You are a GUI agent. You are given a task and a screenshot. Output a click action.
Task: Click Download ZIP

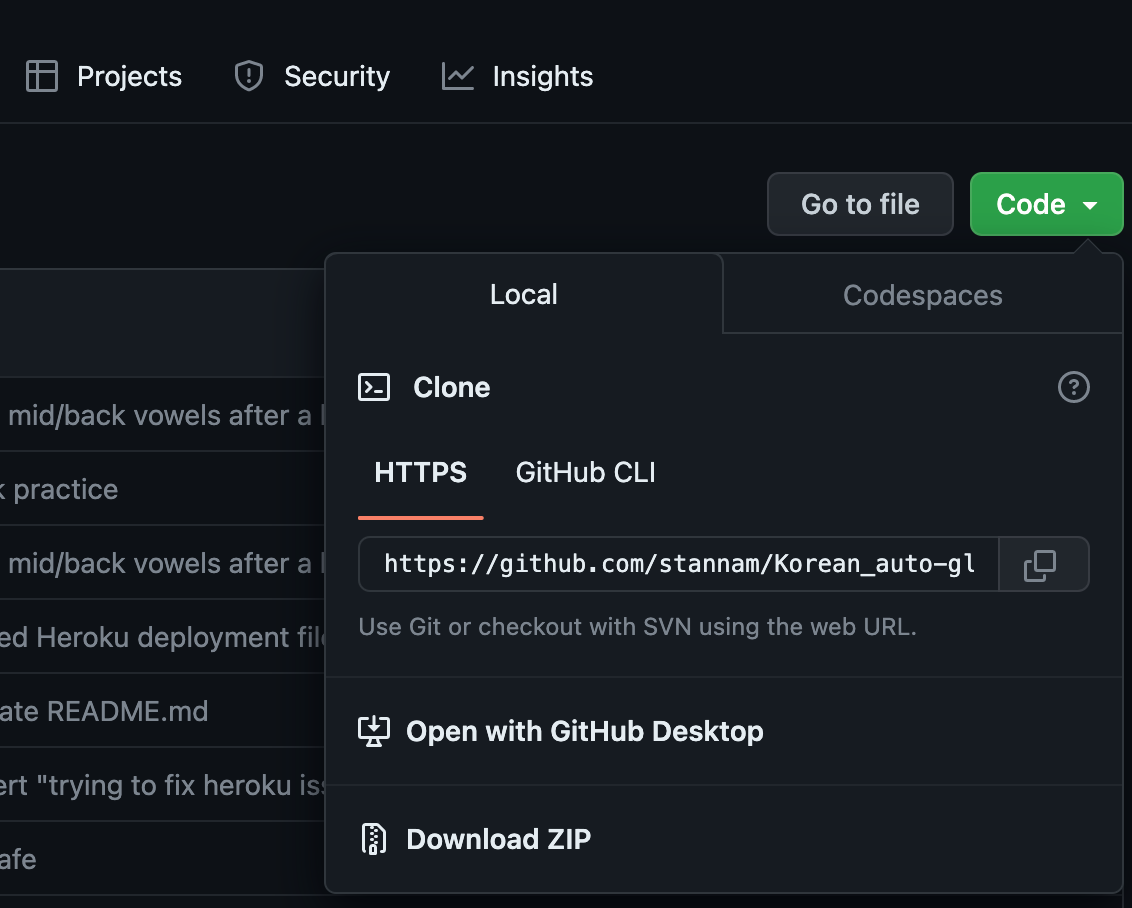[x=724, y=839]
